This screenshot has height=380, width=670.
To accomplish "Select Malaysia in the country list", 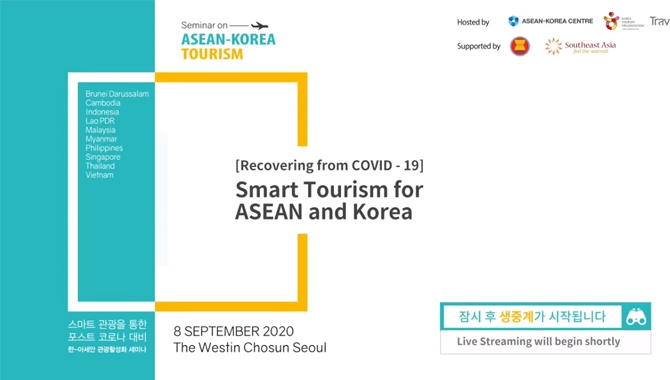I will 100,130.
